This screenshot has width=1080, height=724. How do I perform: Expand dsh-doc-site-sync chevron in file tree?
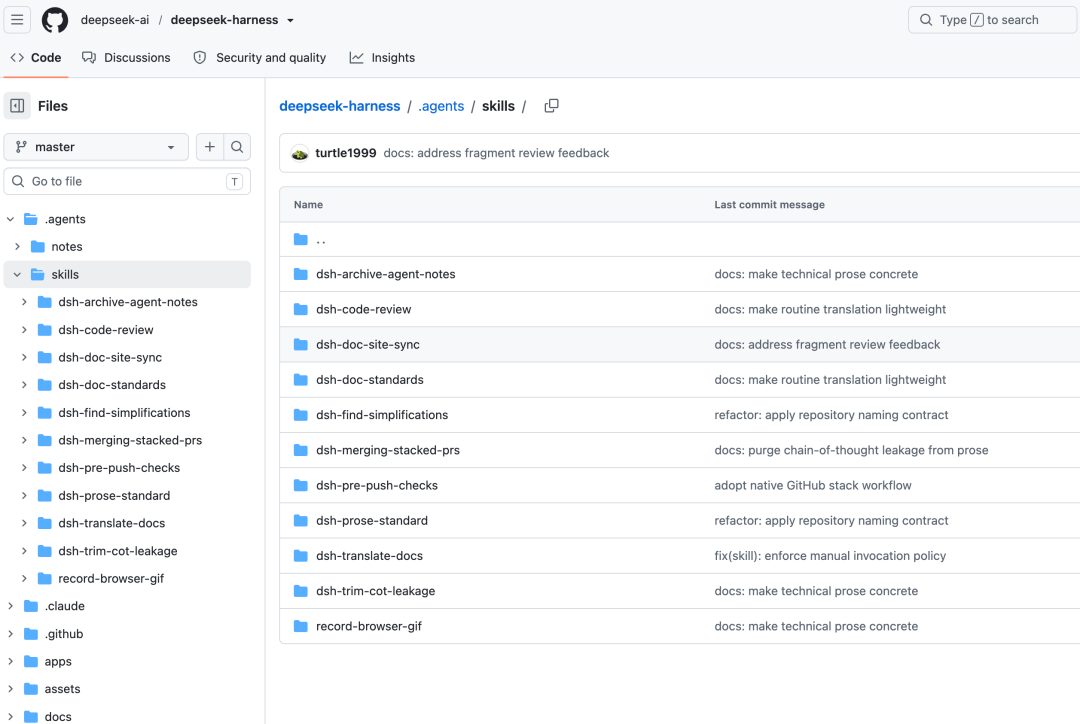point(24,358)
